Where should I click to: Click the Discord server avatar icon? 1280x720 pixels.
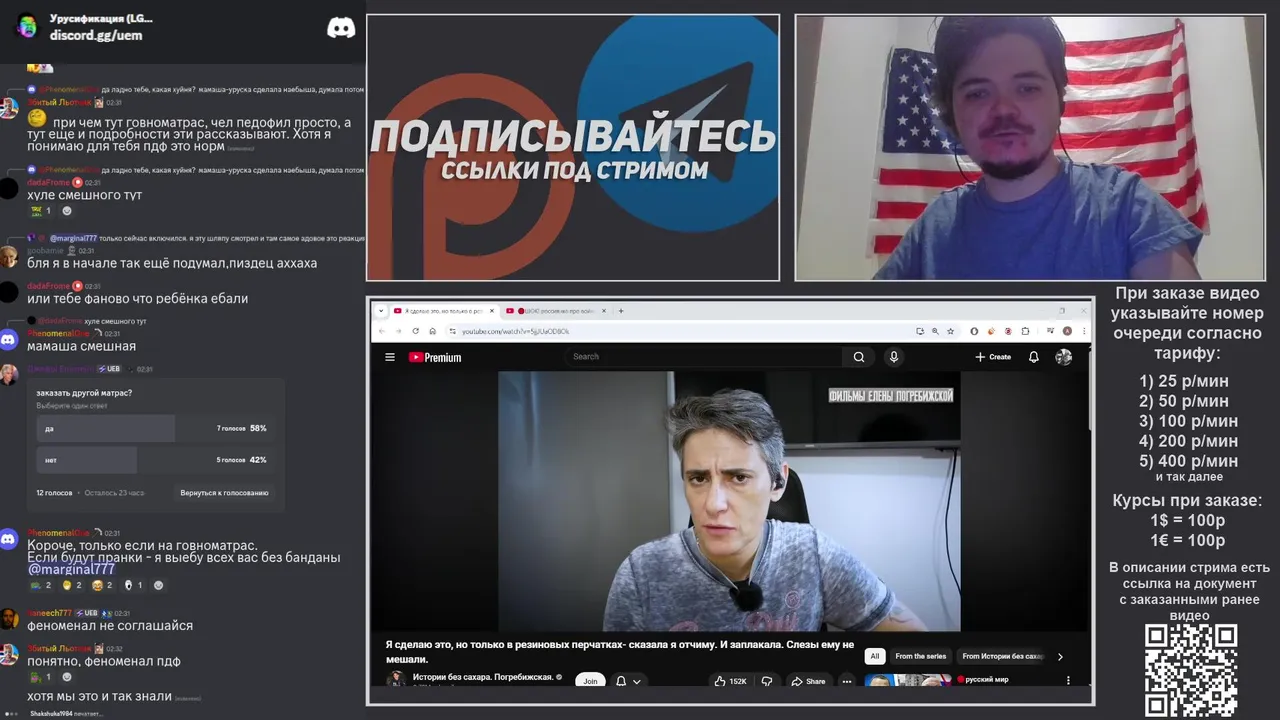point(27,26)
